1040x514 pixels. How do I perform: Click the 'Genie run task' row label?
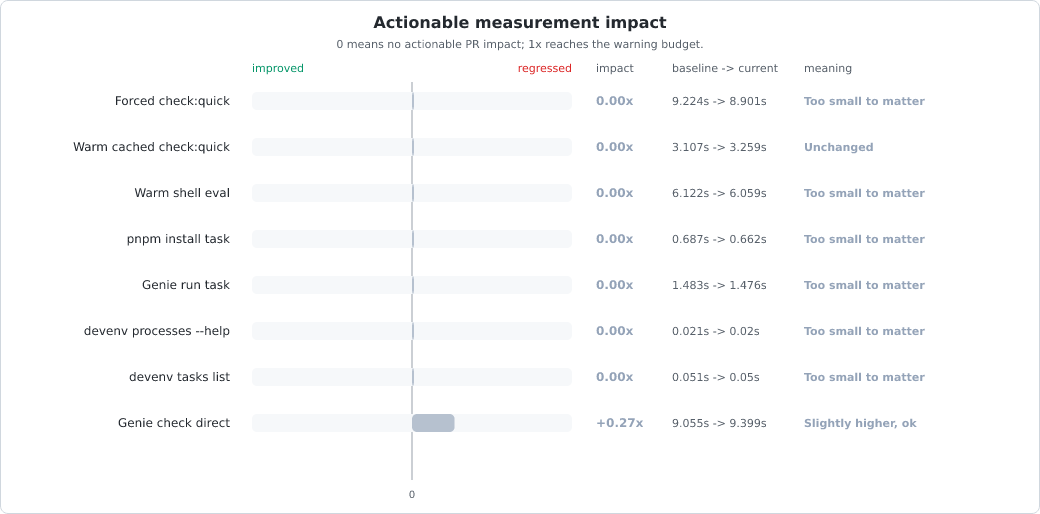coord(186,285)
